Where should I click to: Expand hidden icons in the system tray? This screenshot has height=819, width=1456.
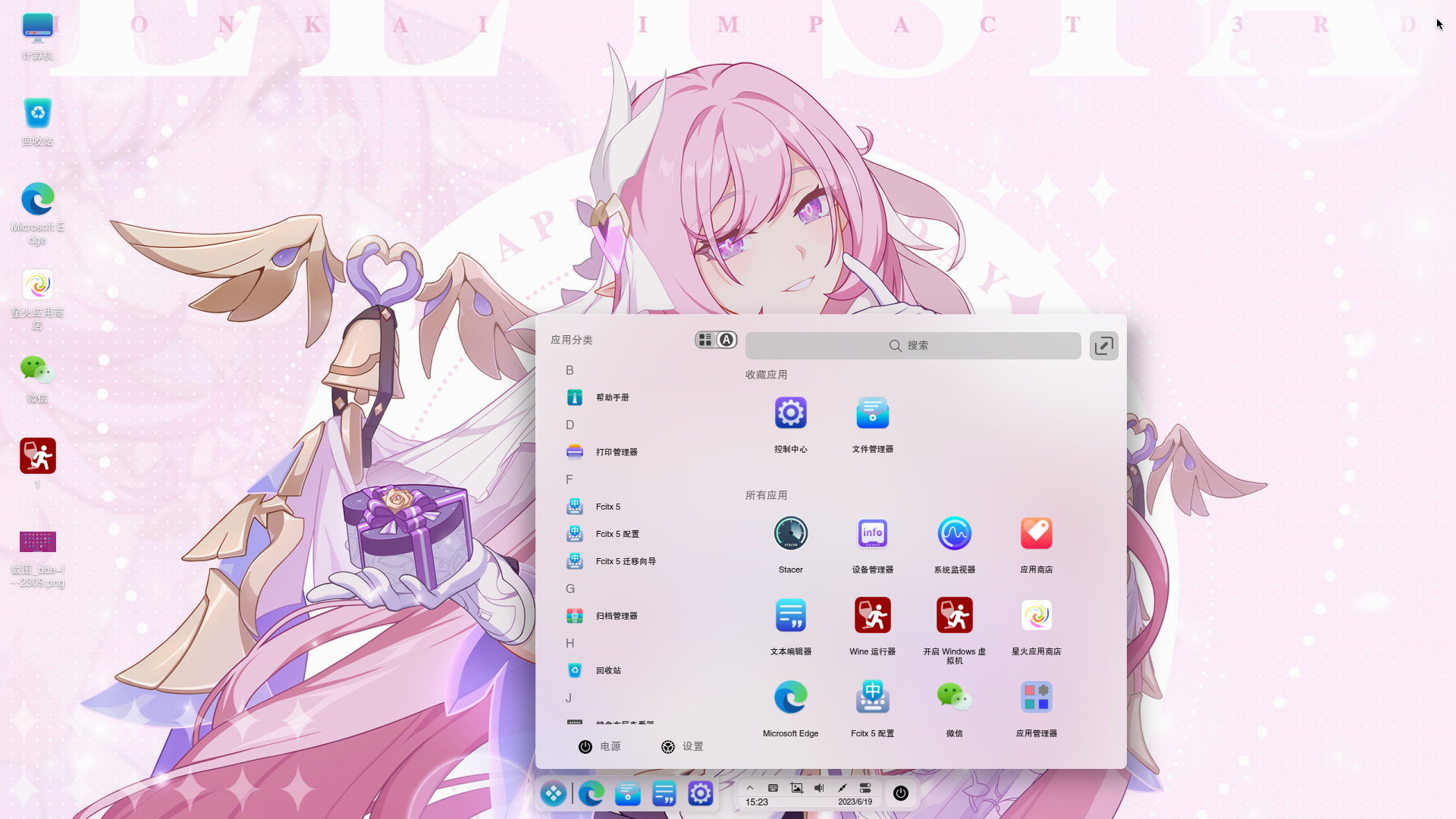(750, 788)
